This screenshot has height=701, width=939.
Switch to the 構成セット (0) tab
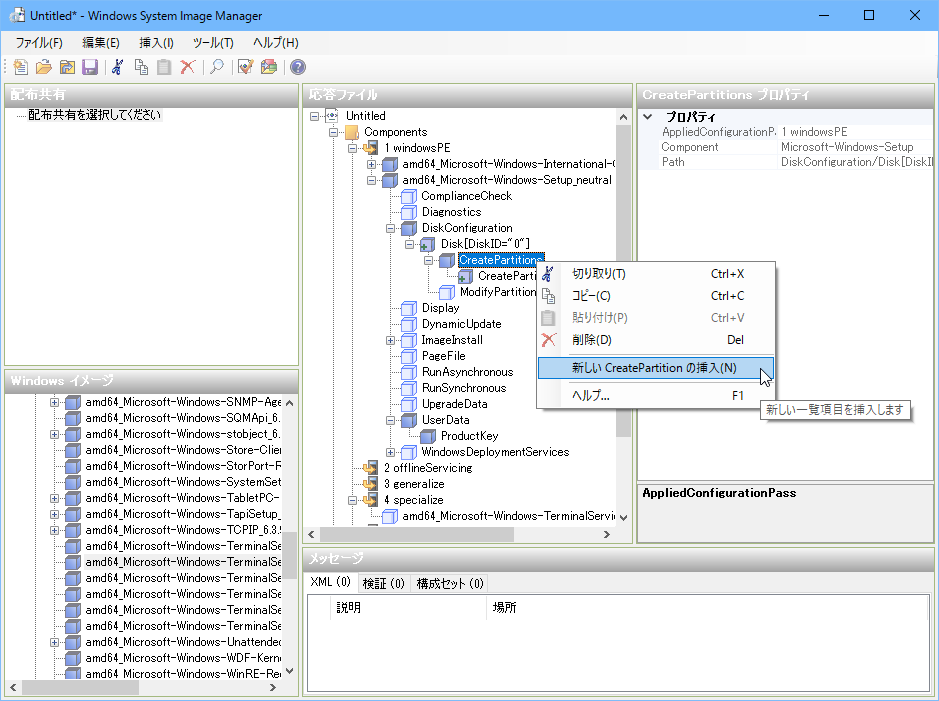(450, 583)
